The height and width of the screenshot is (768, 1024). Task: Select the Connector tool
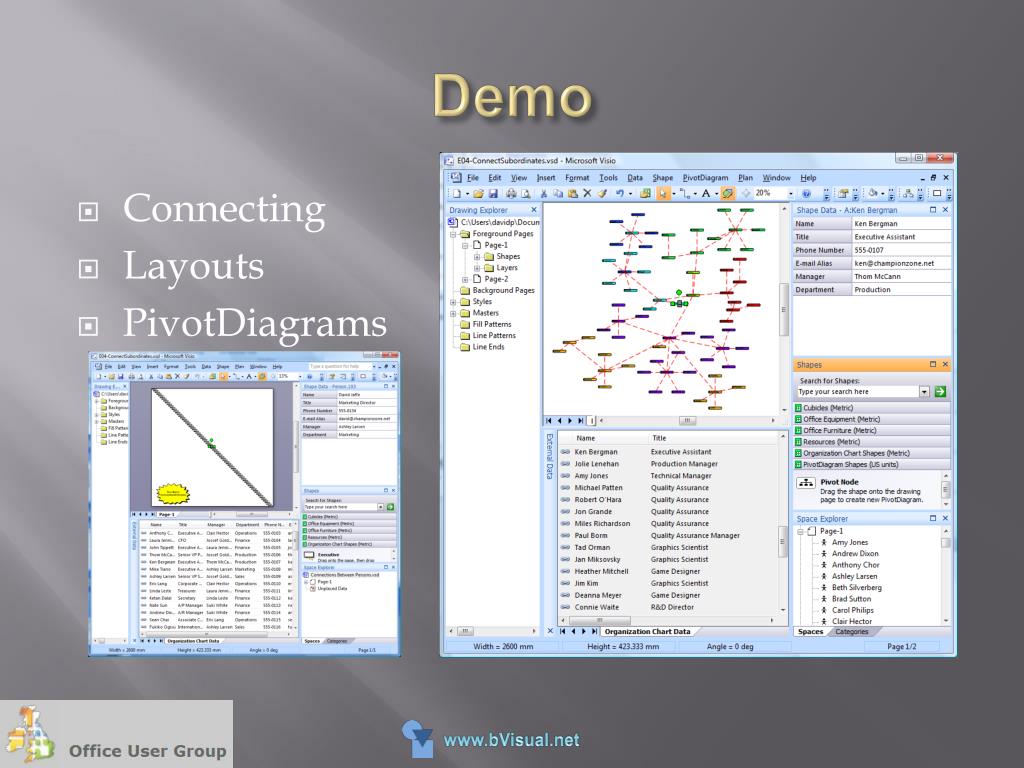tap(684, 193)
